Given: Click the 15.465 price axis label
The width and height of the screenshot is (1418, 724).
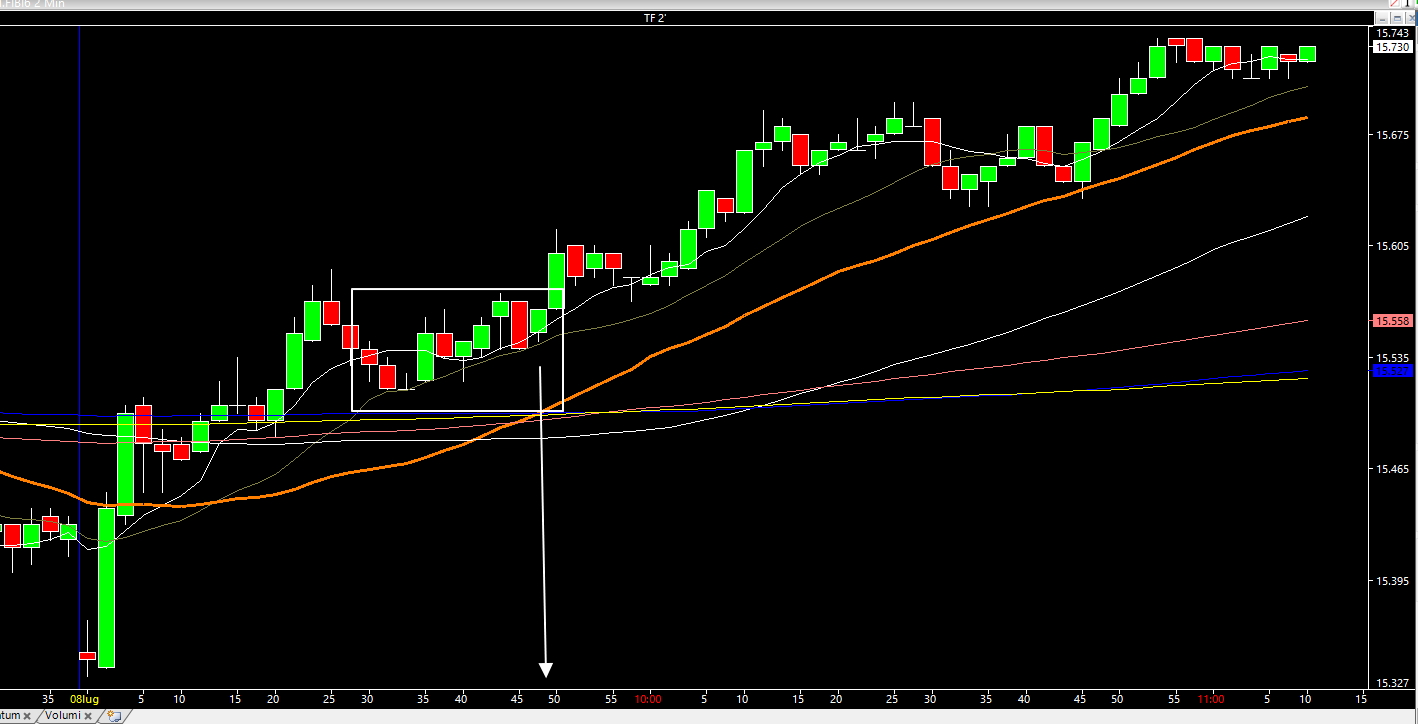Looking at the screenshot, I should tap(1393, 469).
